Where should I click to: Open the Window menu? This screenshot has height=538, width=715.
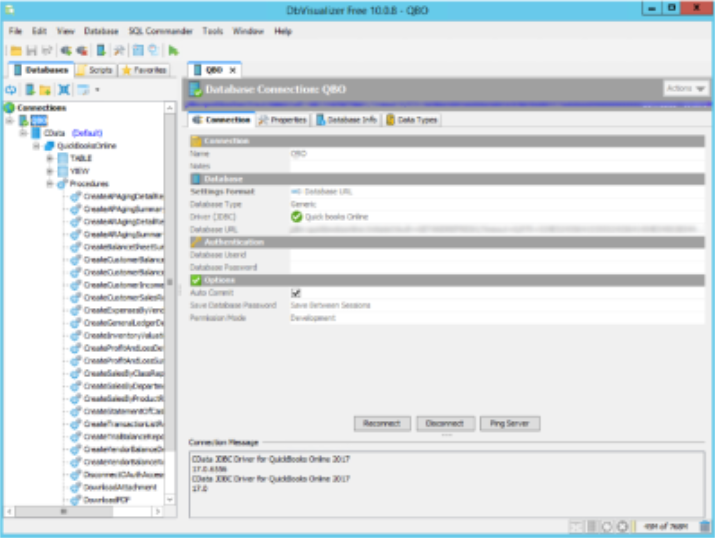point(248,31)
